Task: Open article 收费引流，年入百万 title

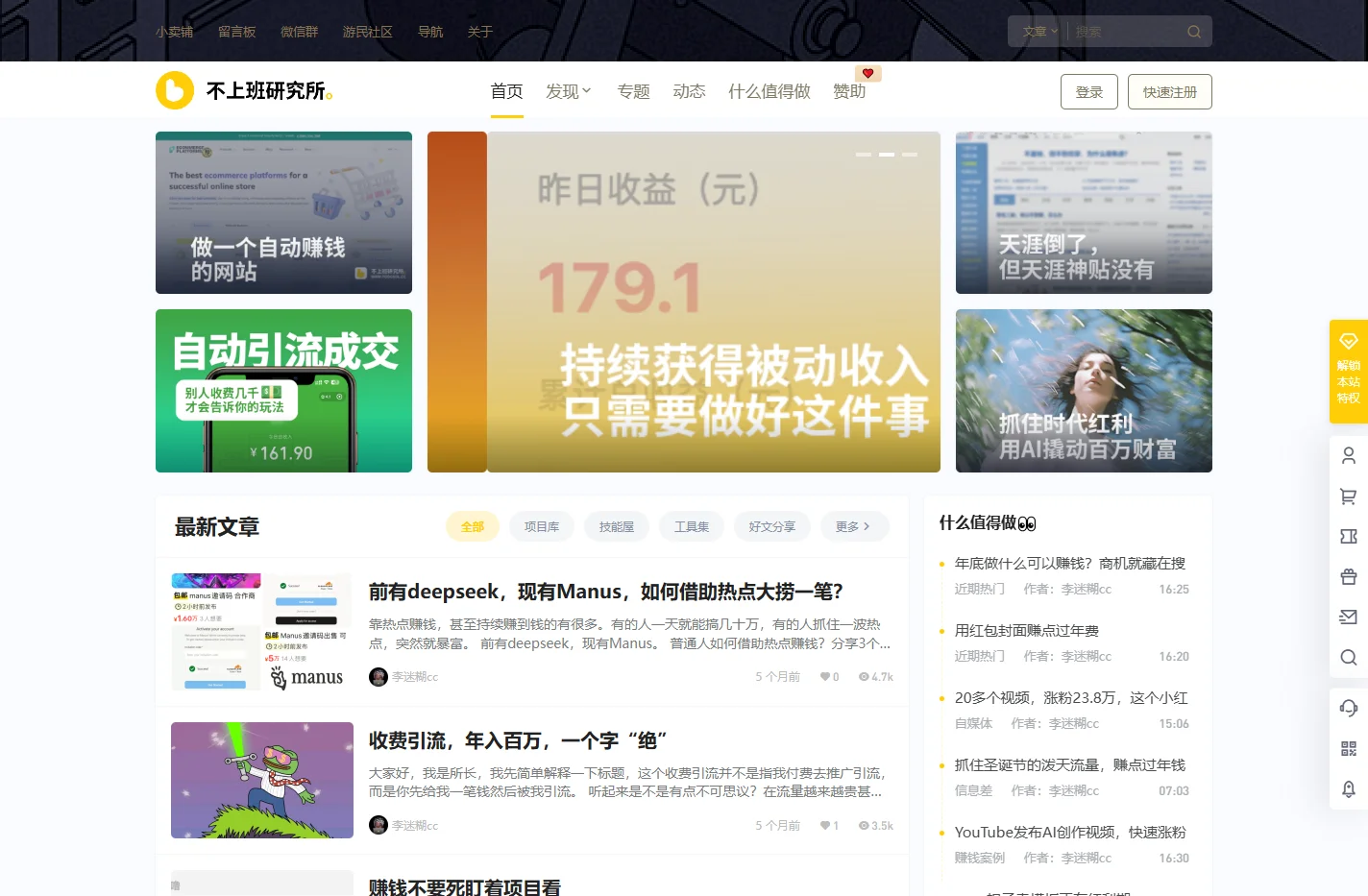Action: point(518,740)
